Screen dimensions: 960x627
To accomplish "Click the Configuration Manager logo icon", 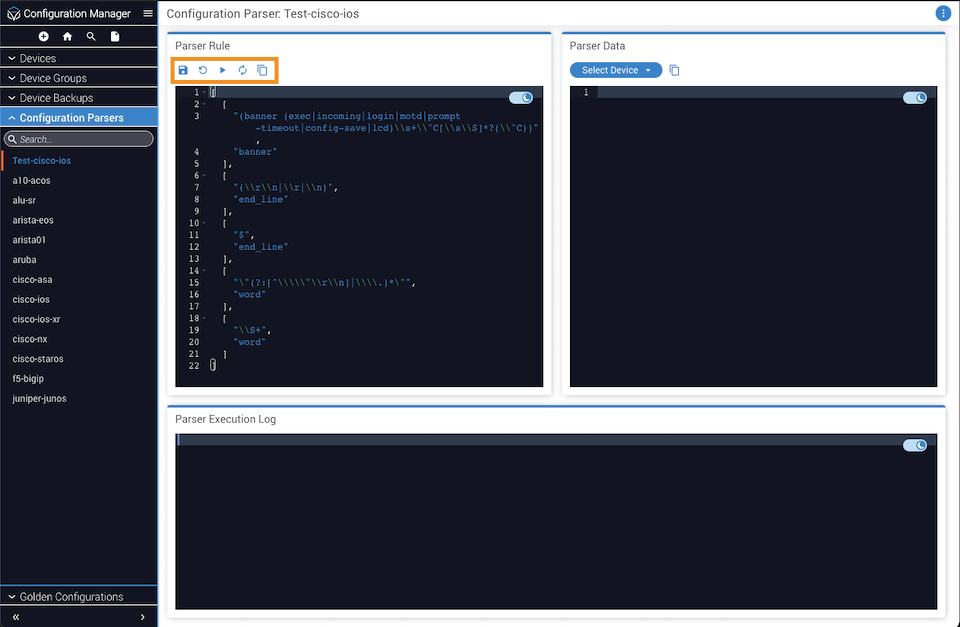I will (x=13, y=13).
